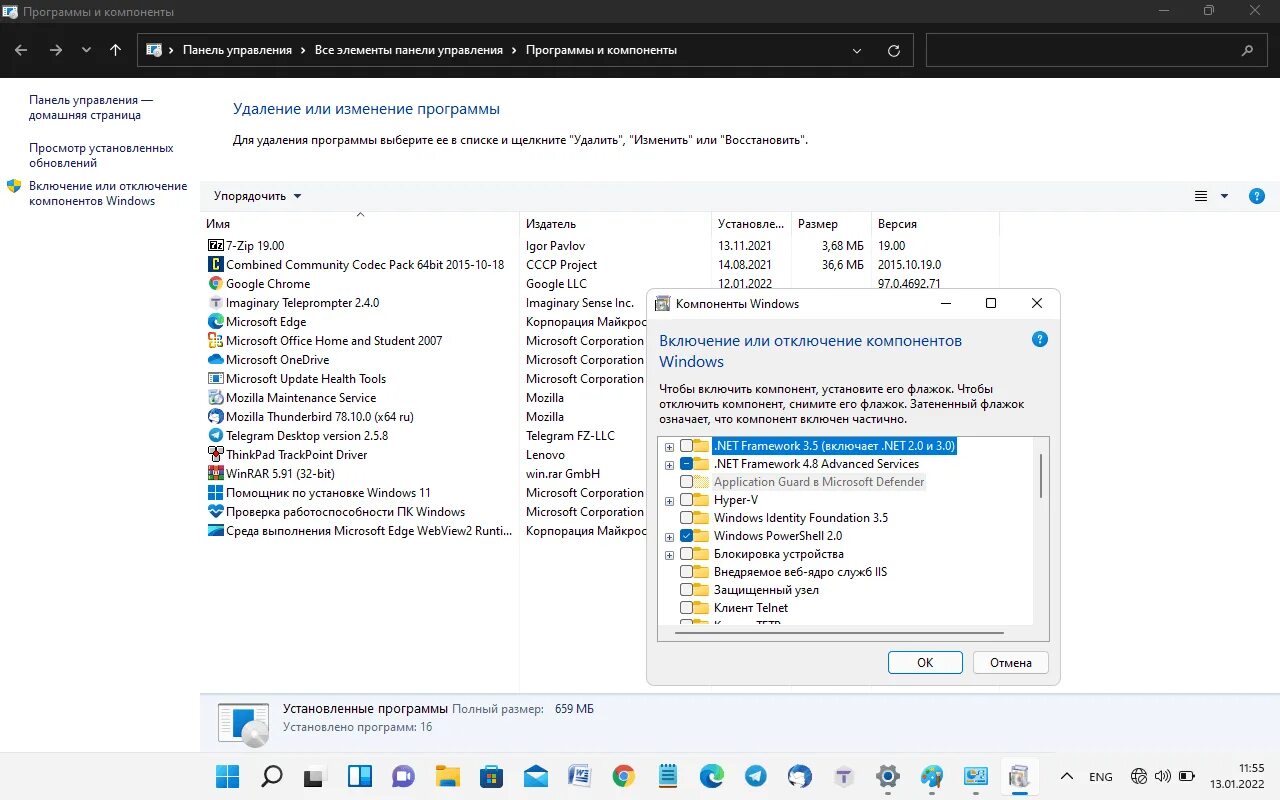The width and height of the screenshot is (1280, 800).
Task: Open Telegram from the taskbar
Action: (x=756, y=776)
